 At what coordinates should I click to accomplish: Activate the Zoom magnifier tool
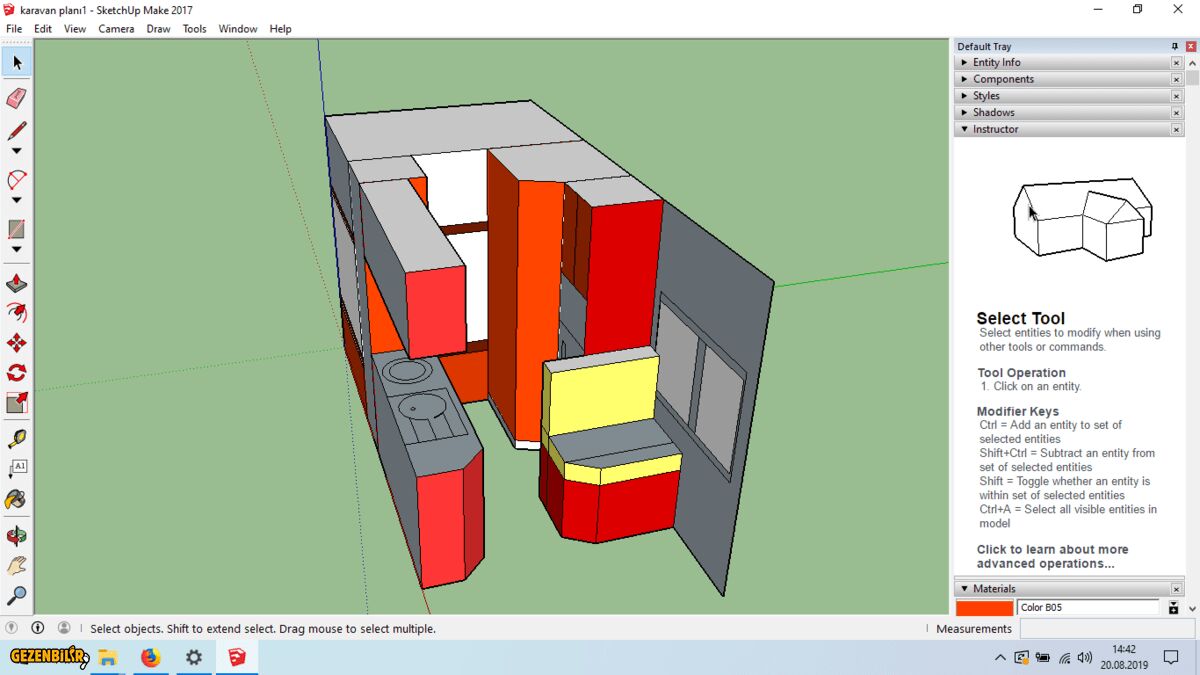click(x=16, y=596)
